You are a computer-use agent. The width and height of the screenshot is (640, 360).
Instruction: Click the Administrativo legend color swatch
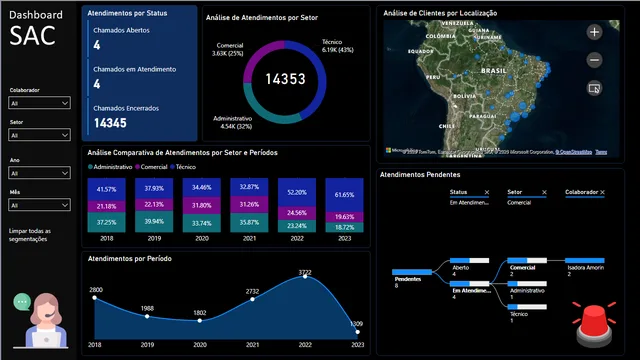click(x=90, y=167)
